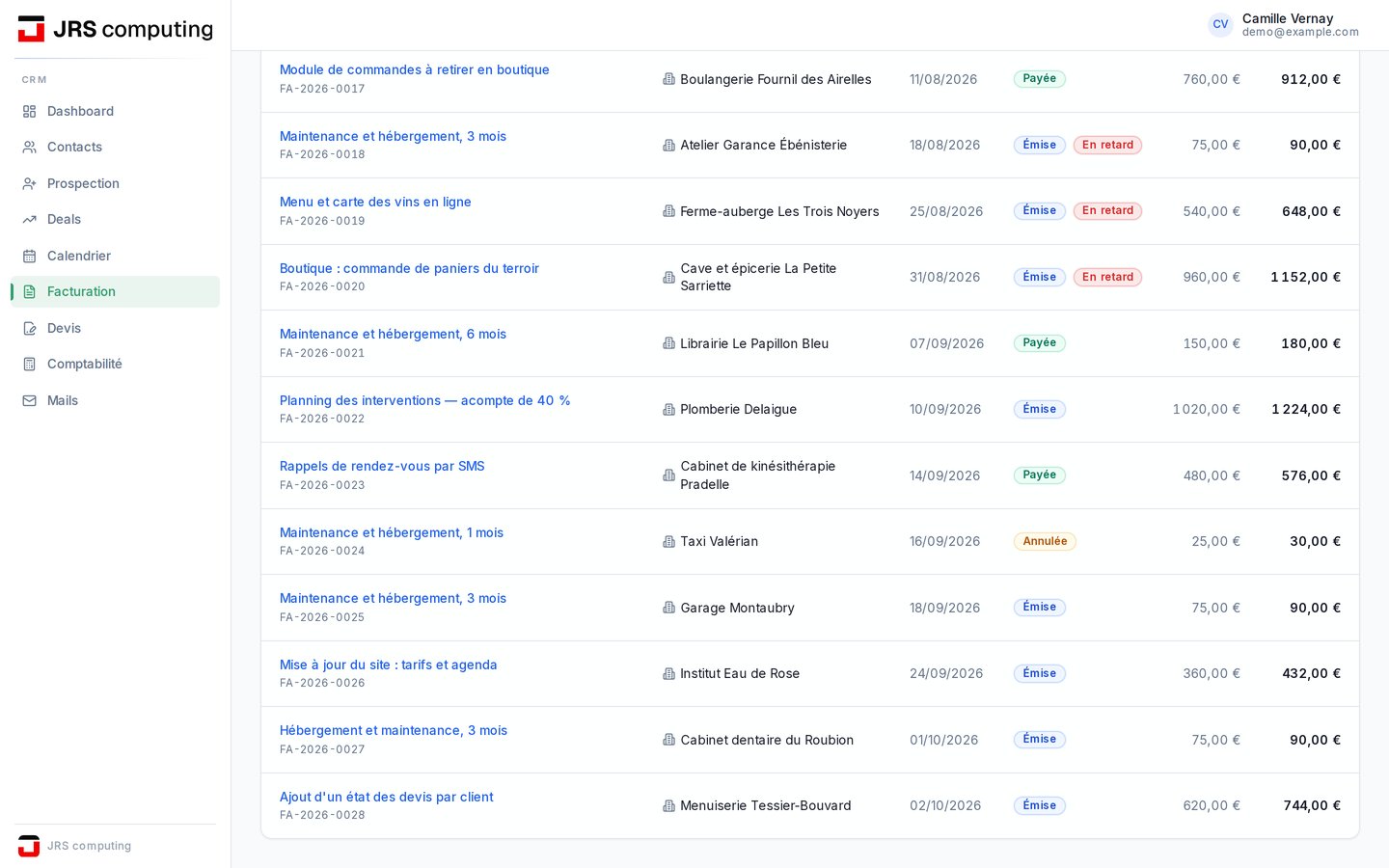This screenshot has width=1389, height=868.
Task: Open the Dashboard section
Action: pyautogui.click(x=115, y=112)
